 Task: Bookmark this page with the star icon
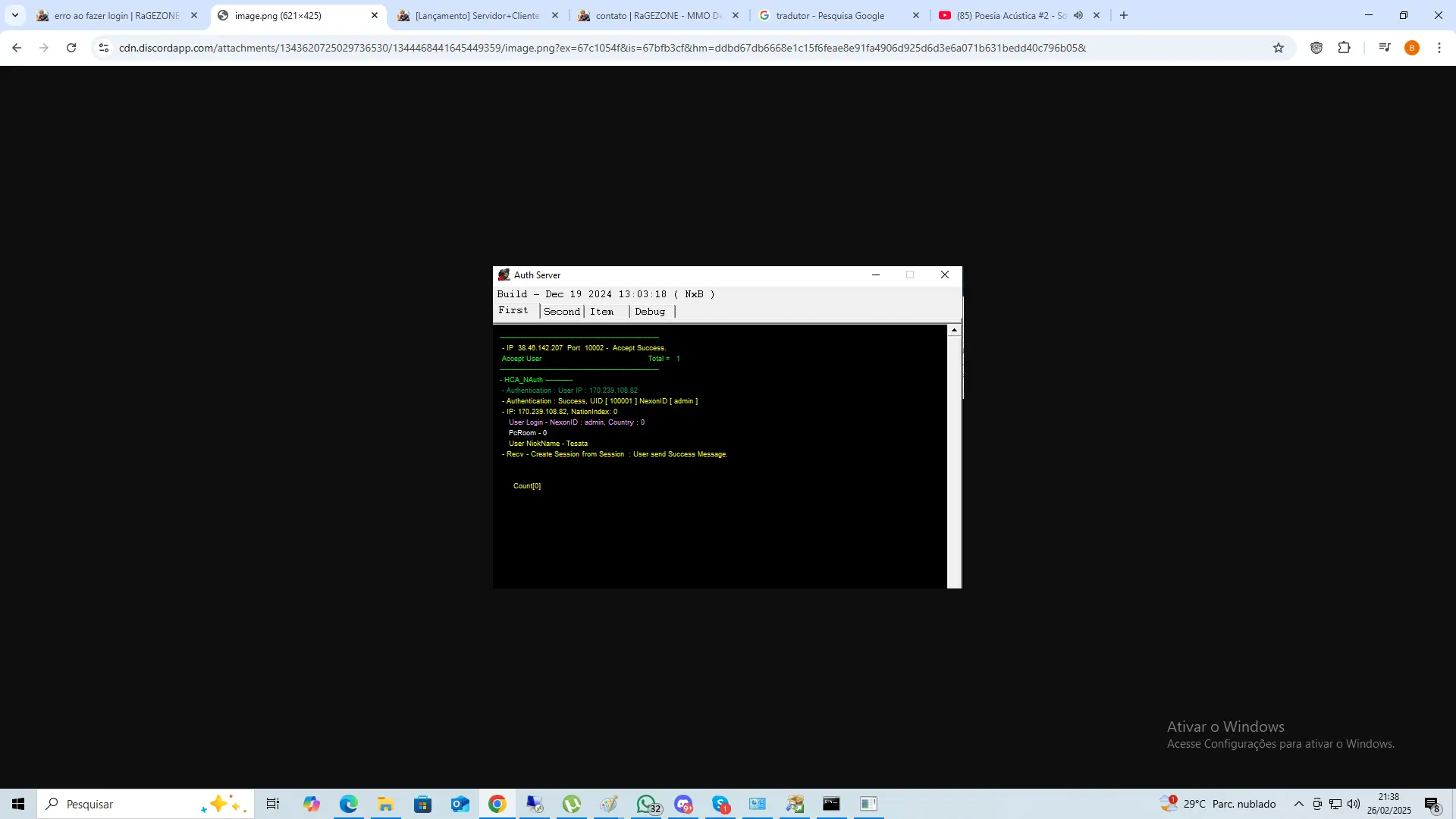pyautogui.click(x=1279, y=48)
